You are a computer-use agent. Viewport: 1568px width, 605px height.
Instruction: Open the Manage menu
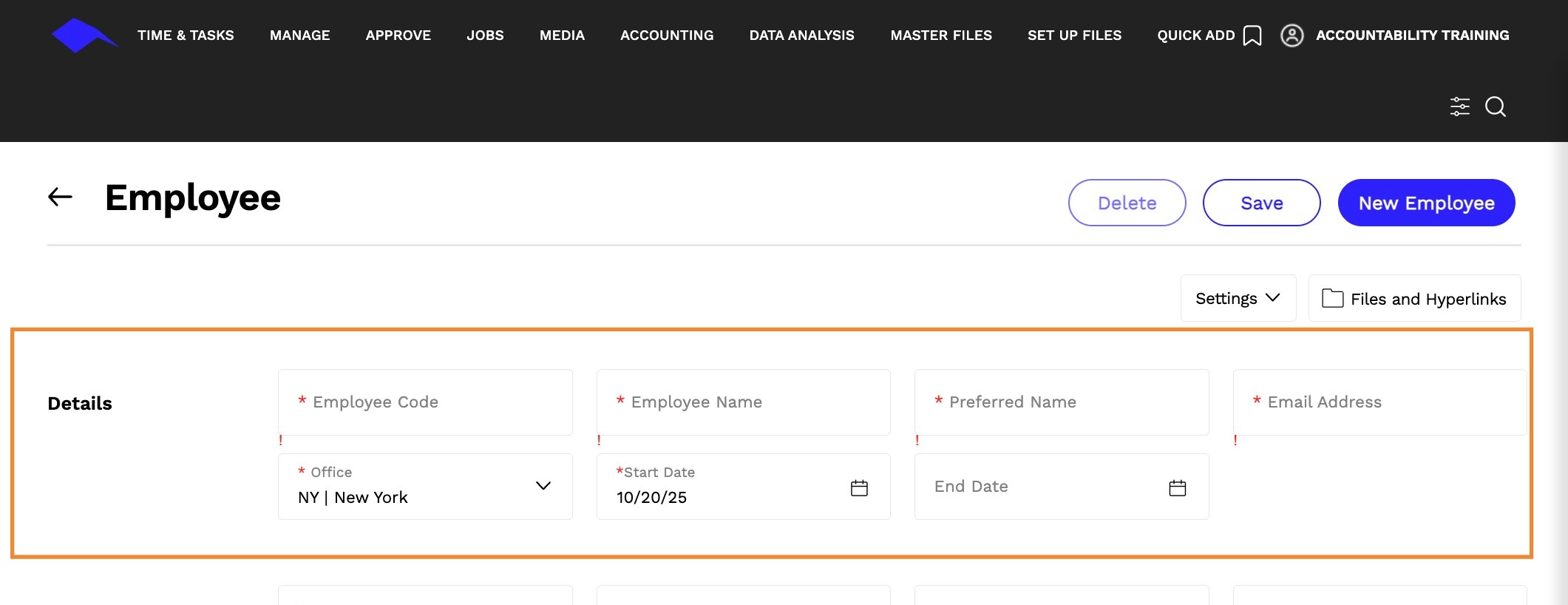[300, 36]
